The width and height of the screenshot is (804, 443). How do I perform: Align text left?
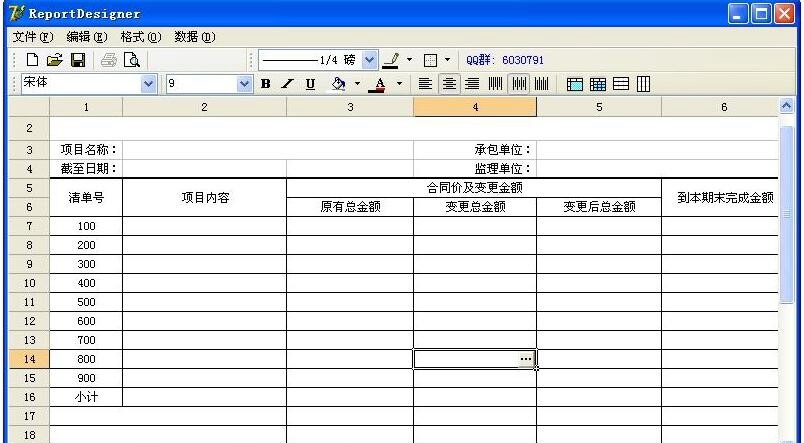pyautogui.click(x=425, y=84)
